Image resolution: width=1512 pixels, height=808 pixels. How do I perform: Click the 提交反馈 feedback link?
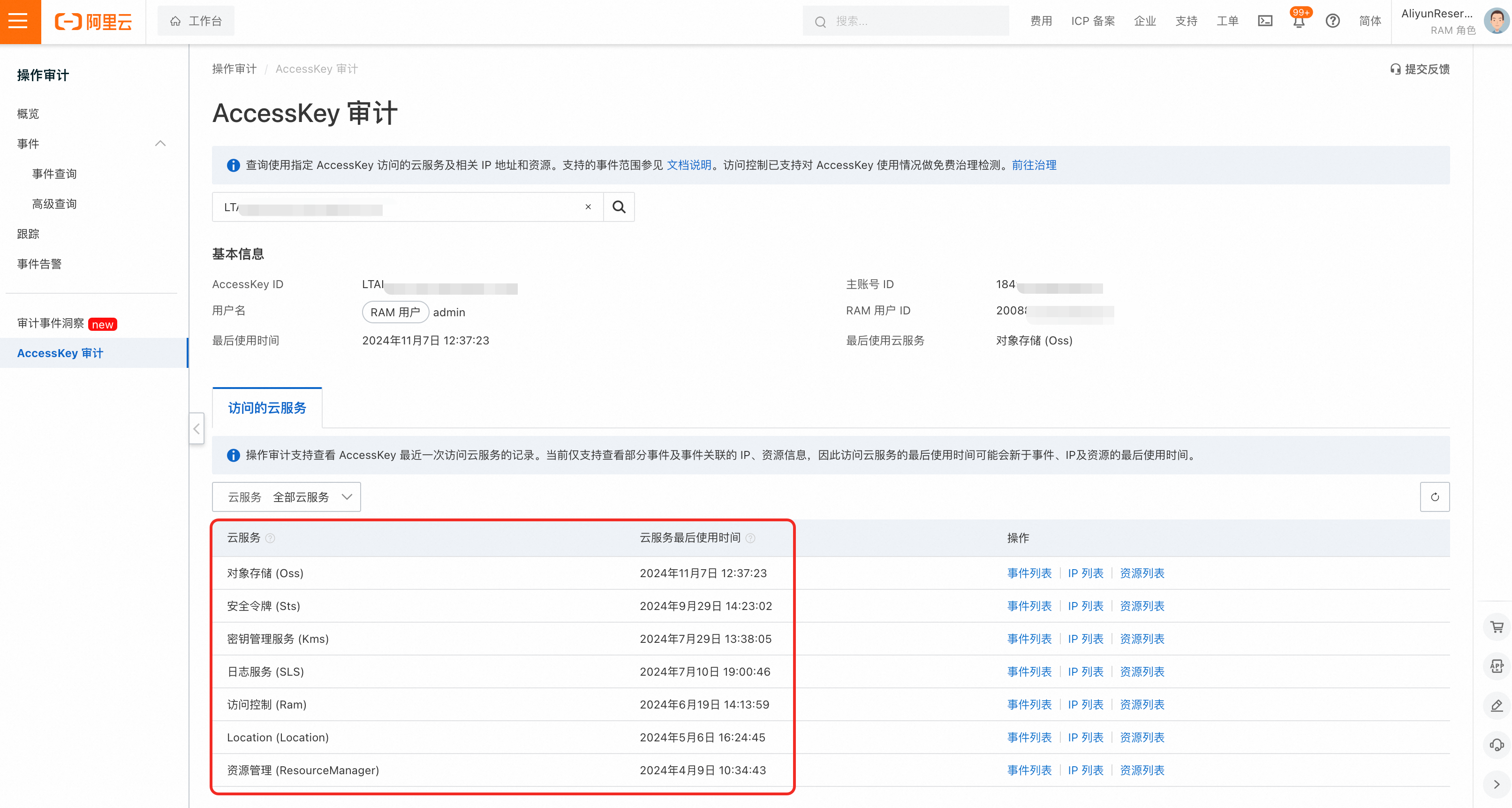(x=1420, y=69)
